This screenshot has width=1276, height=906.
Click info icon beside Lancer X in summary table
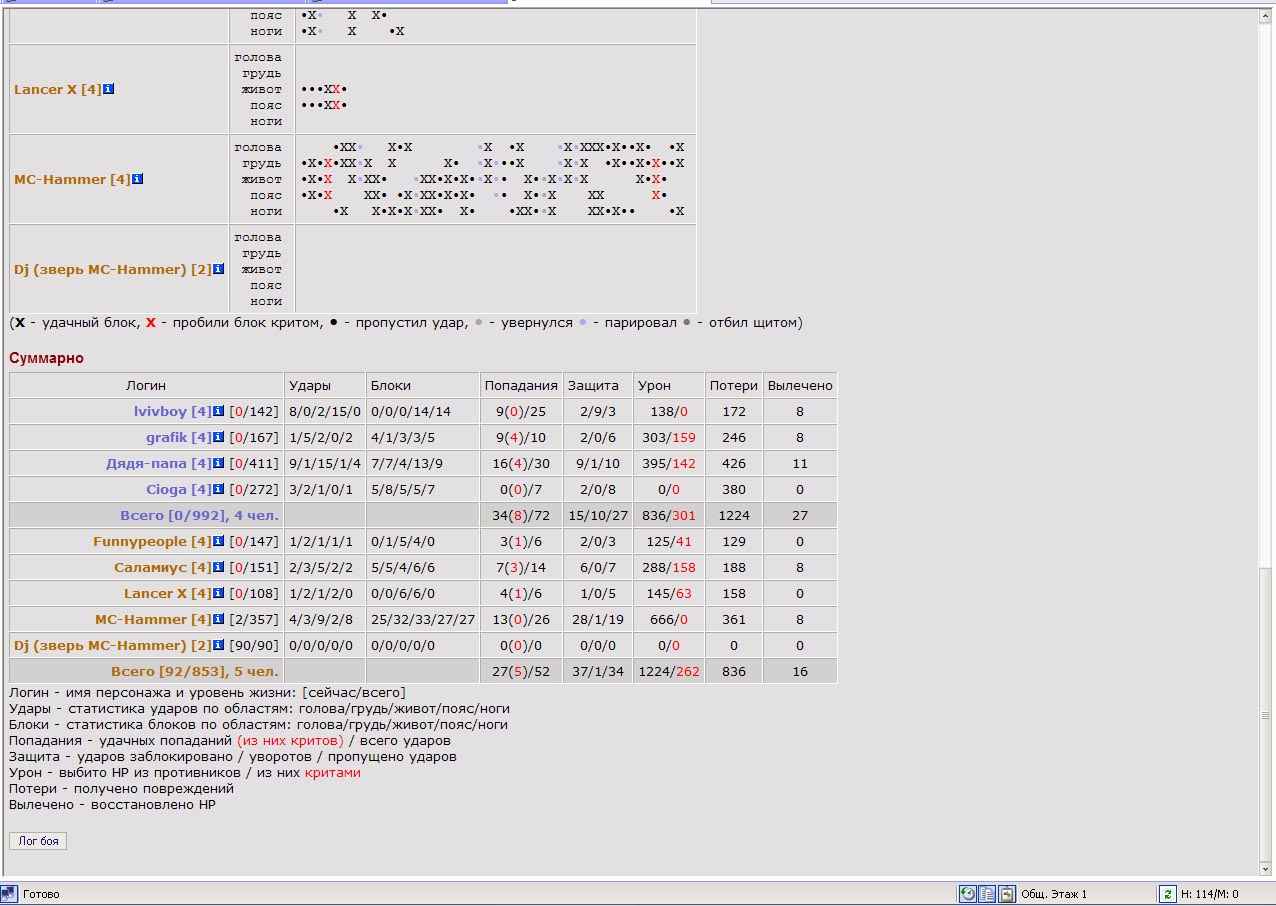[219, 593]
